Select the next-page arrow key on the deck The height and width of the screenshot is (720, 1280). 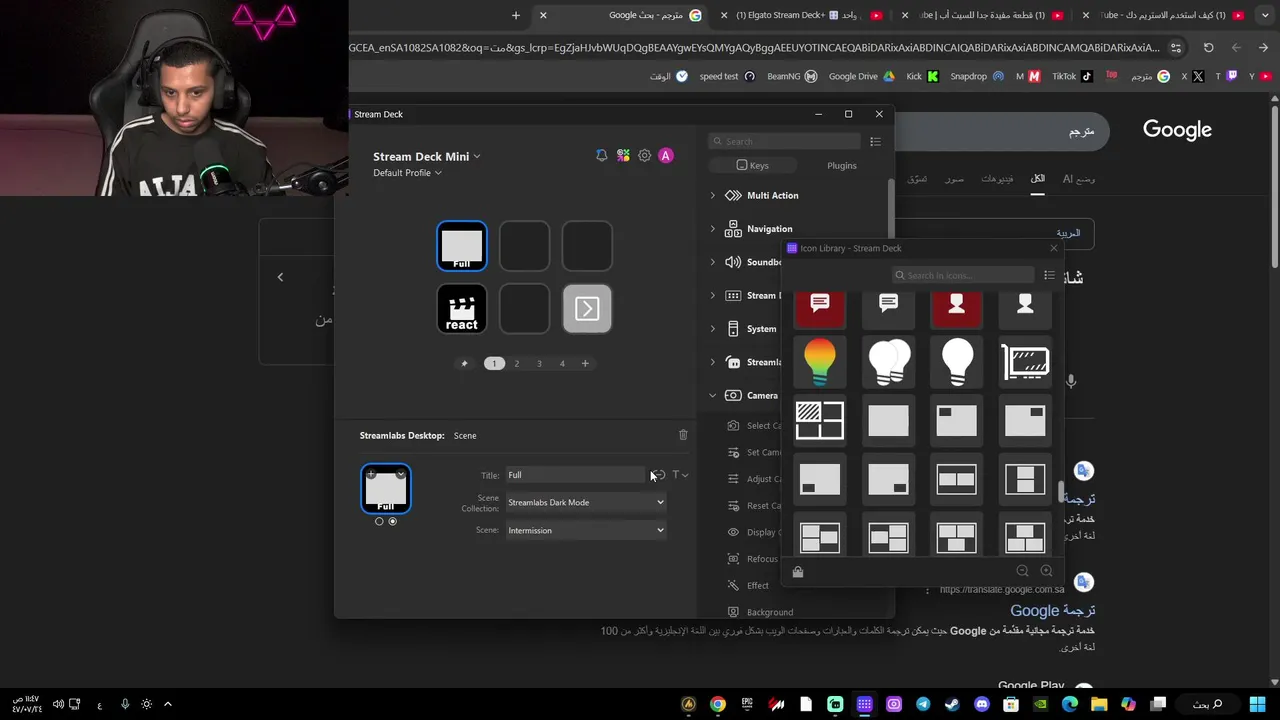pos(587,309)
